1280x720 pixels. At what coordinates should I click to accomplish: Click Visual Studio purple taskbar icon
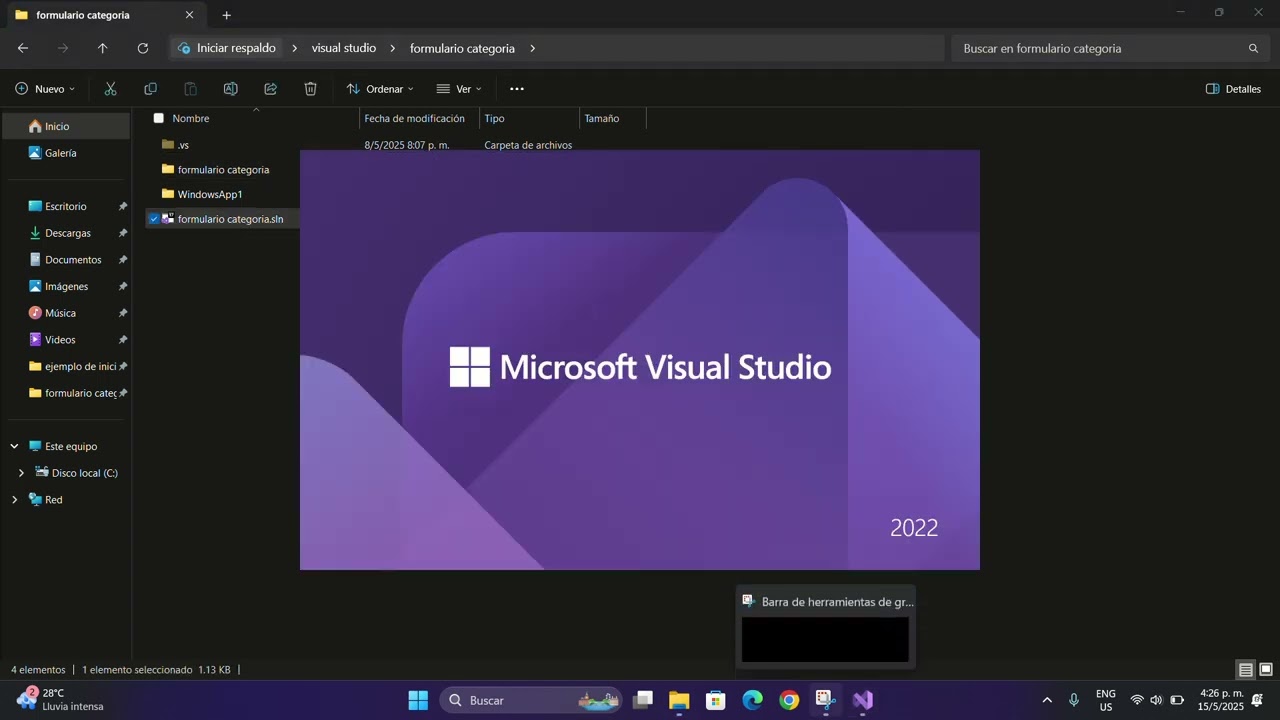863,700
